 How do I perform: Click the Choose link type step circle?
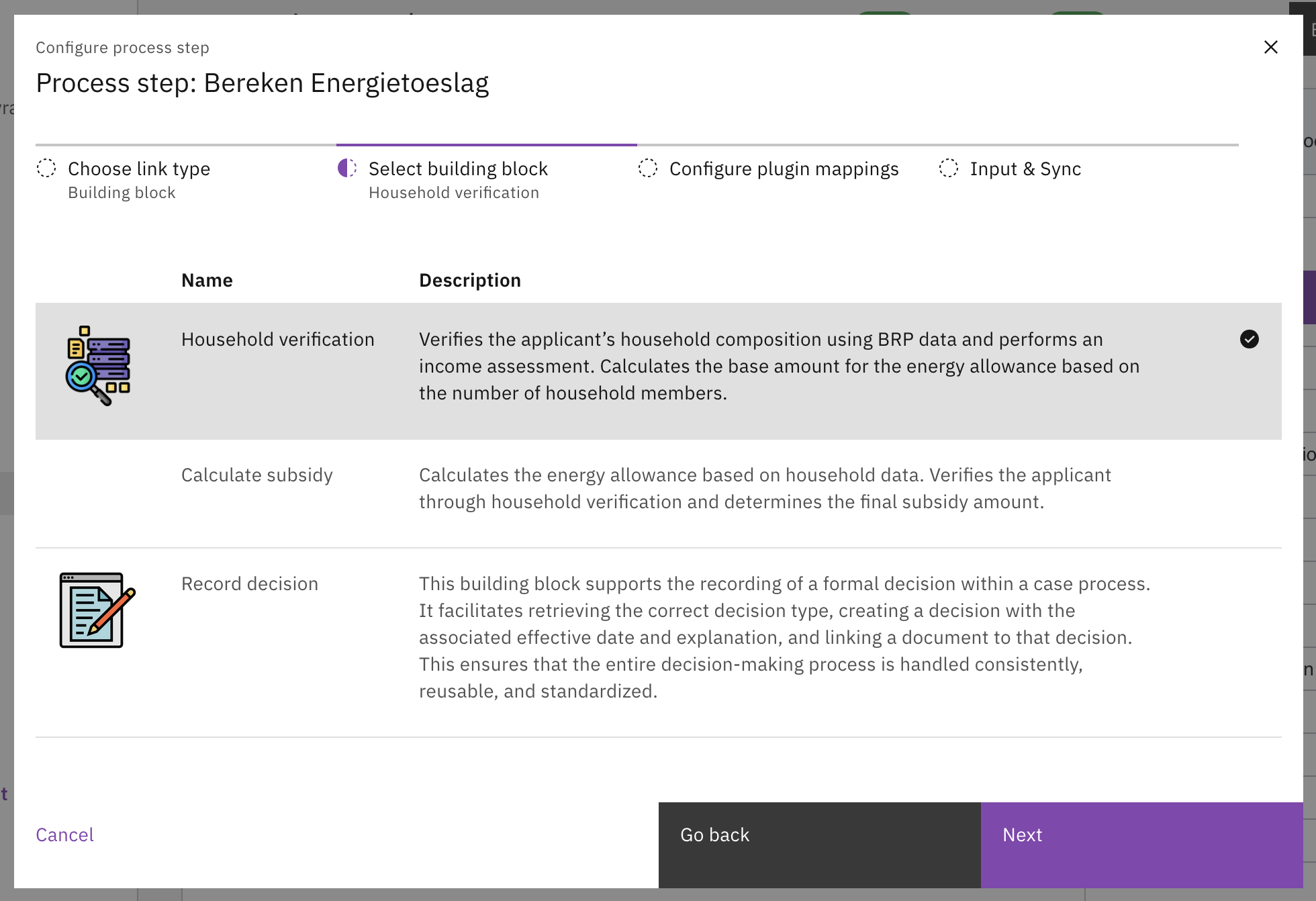pyautogui.click(x=46, y=168)
